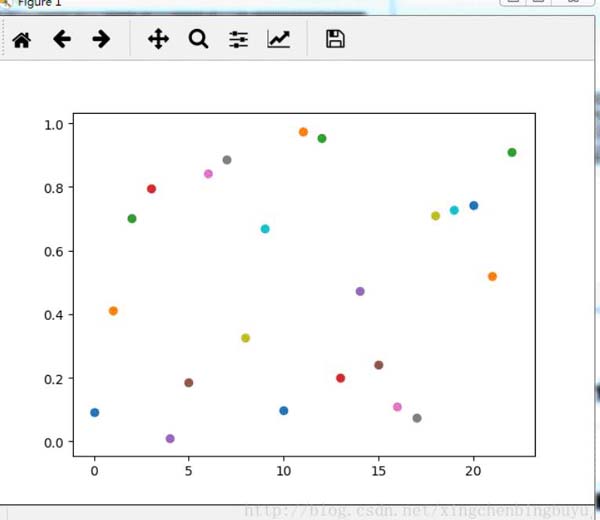
Task: Click the orange point at x=11 near the top
Action: pos(303,132)
